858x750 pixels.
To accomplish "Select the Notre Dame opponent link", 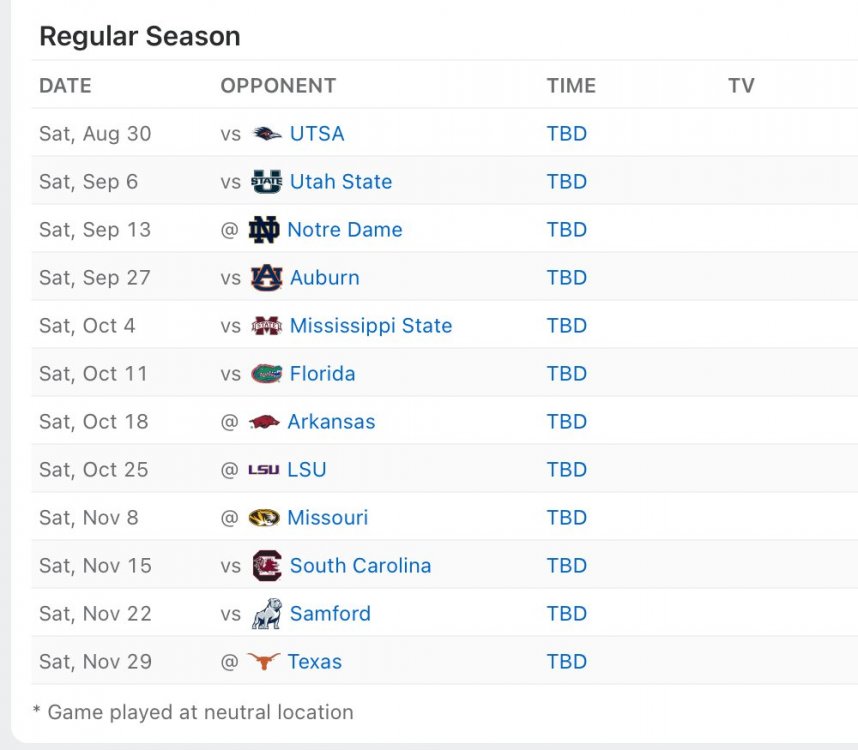I will click(345, 230).
